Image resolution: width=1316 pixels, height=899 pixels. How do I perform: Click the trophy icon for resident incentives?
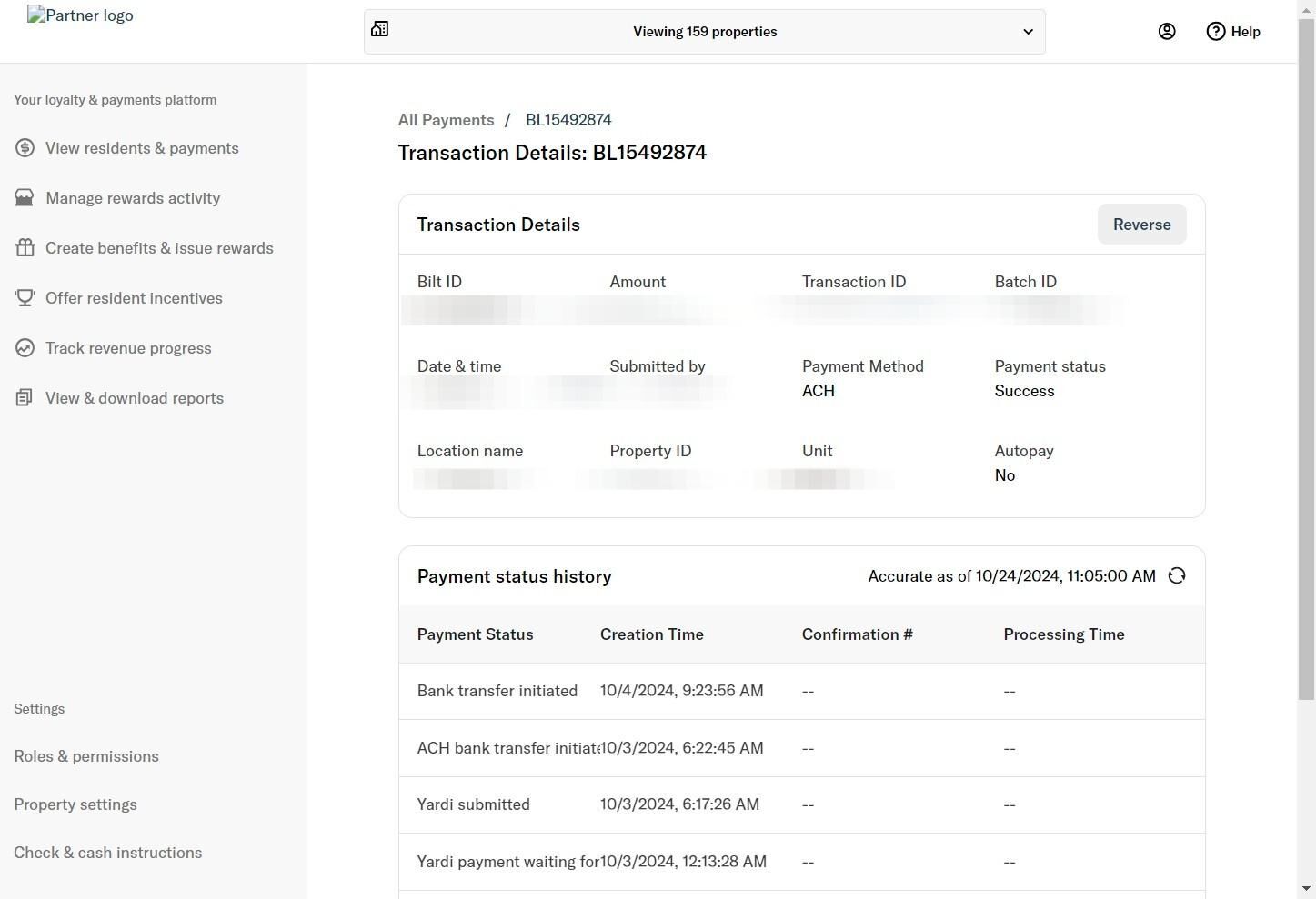click(x=25, y=298)
